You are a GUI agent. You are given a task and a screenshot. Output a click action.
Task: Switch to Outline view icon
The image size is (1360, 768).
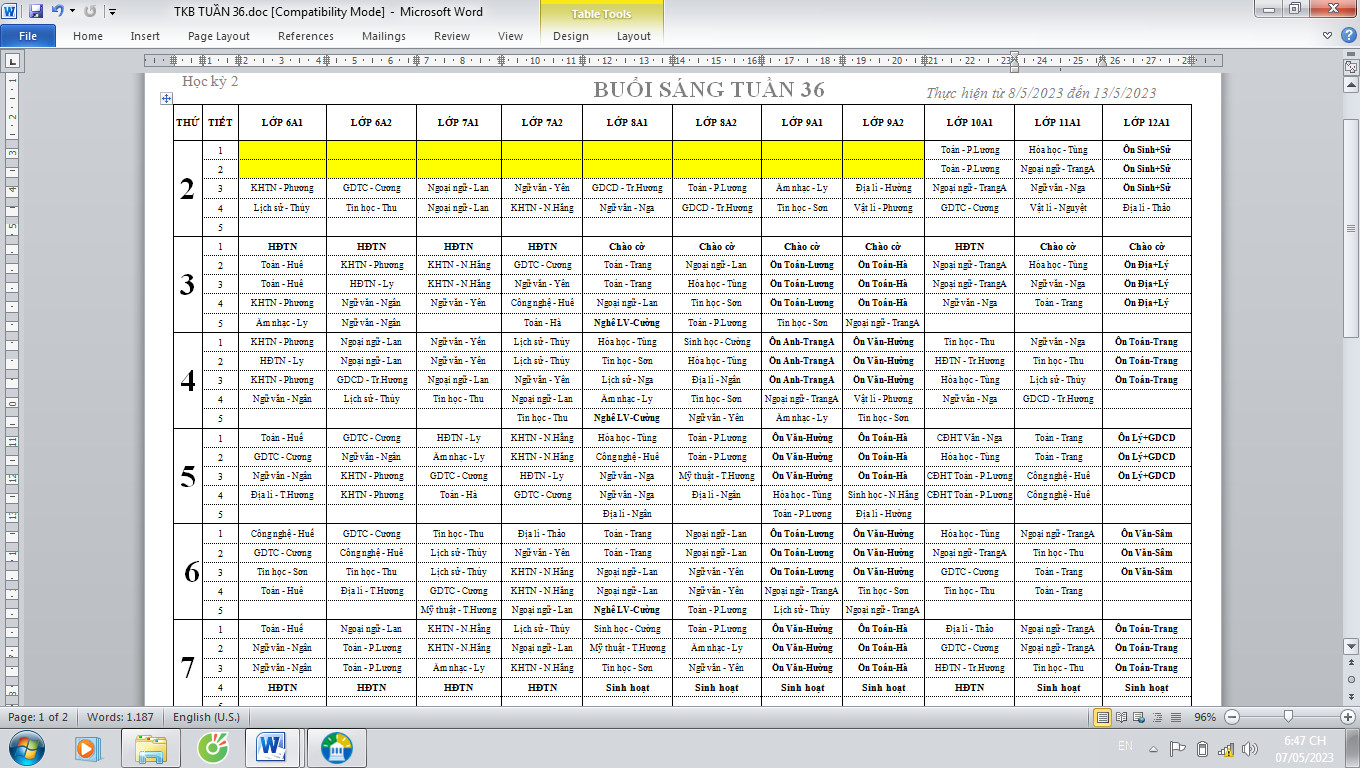pyautogui.click(x=1155, y=717)
